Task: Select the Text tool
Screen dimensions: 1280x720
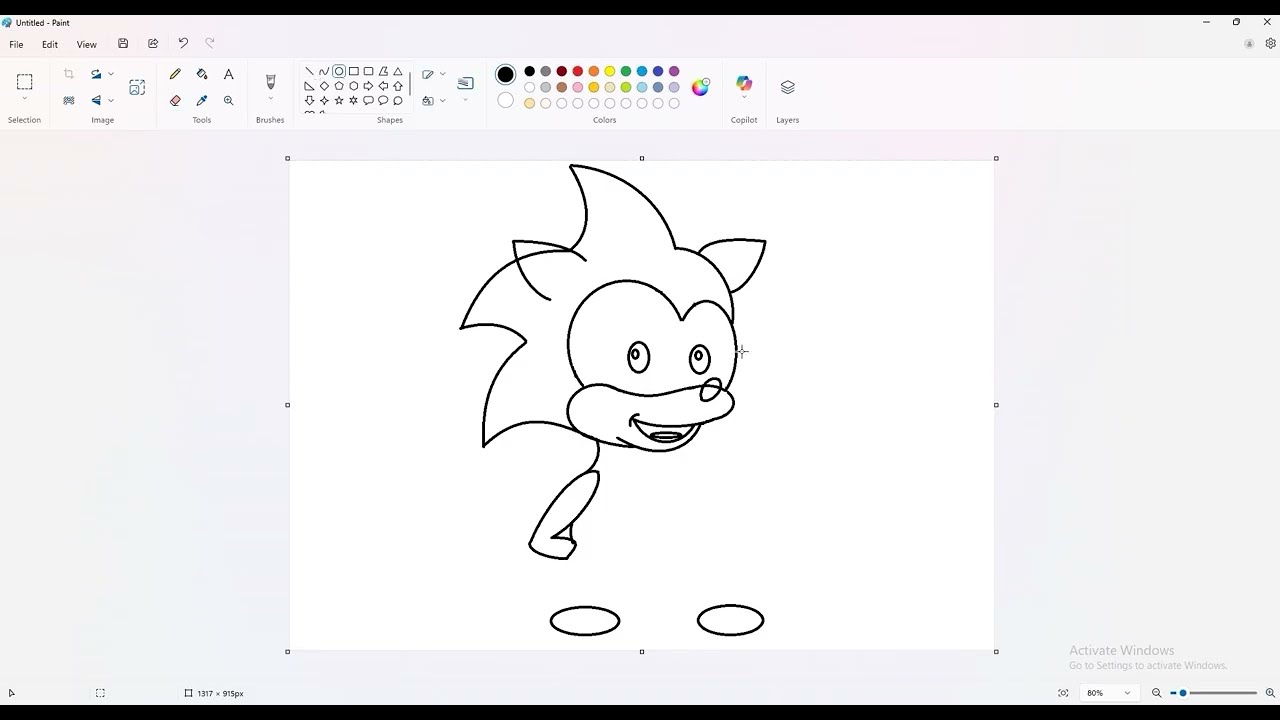Action: [228, 74]
